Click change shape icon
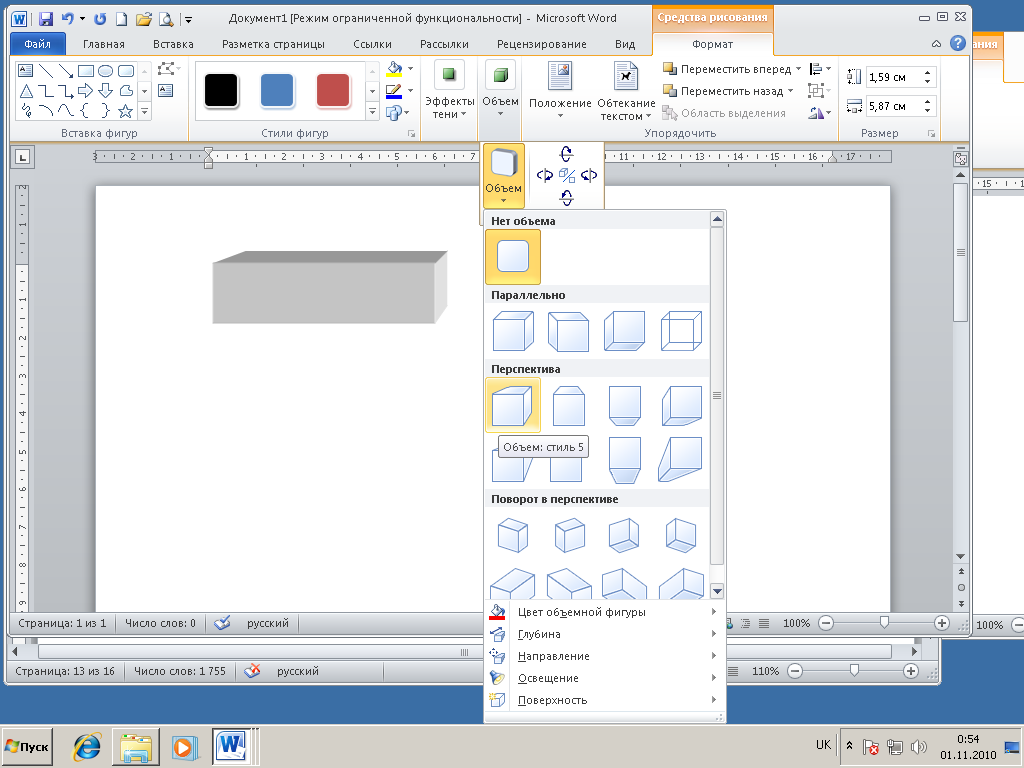 pos(394,113)
